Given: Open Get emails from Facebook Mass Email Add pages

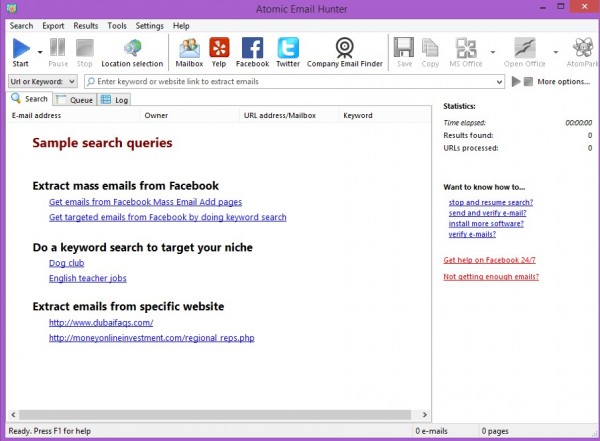Looking at the screenshot, I should (145, 202).
